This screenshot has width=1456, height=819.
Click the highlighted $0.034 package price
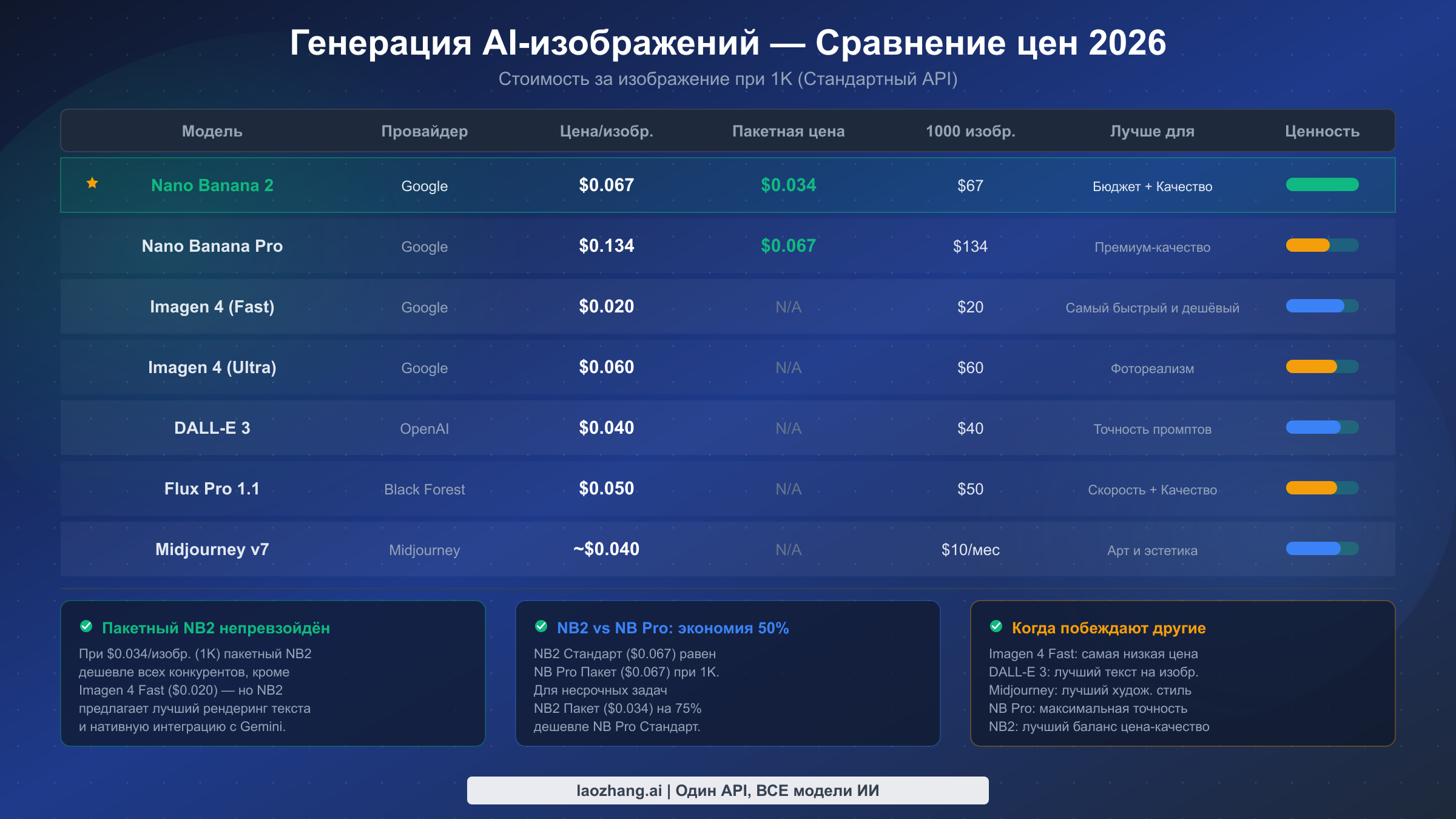(789, 185)
